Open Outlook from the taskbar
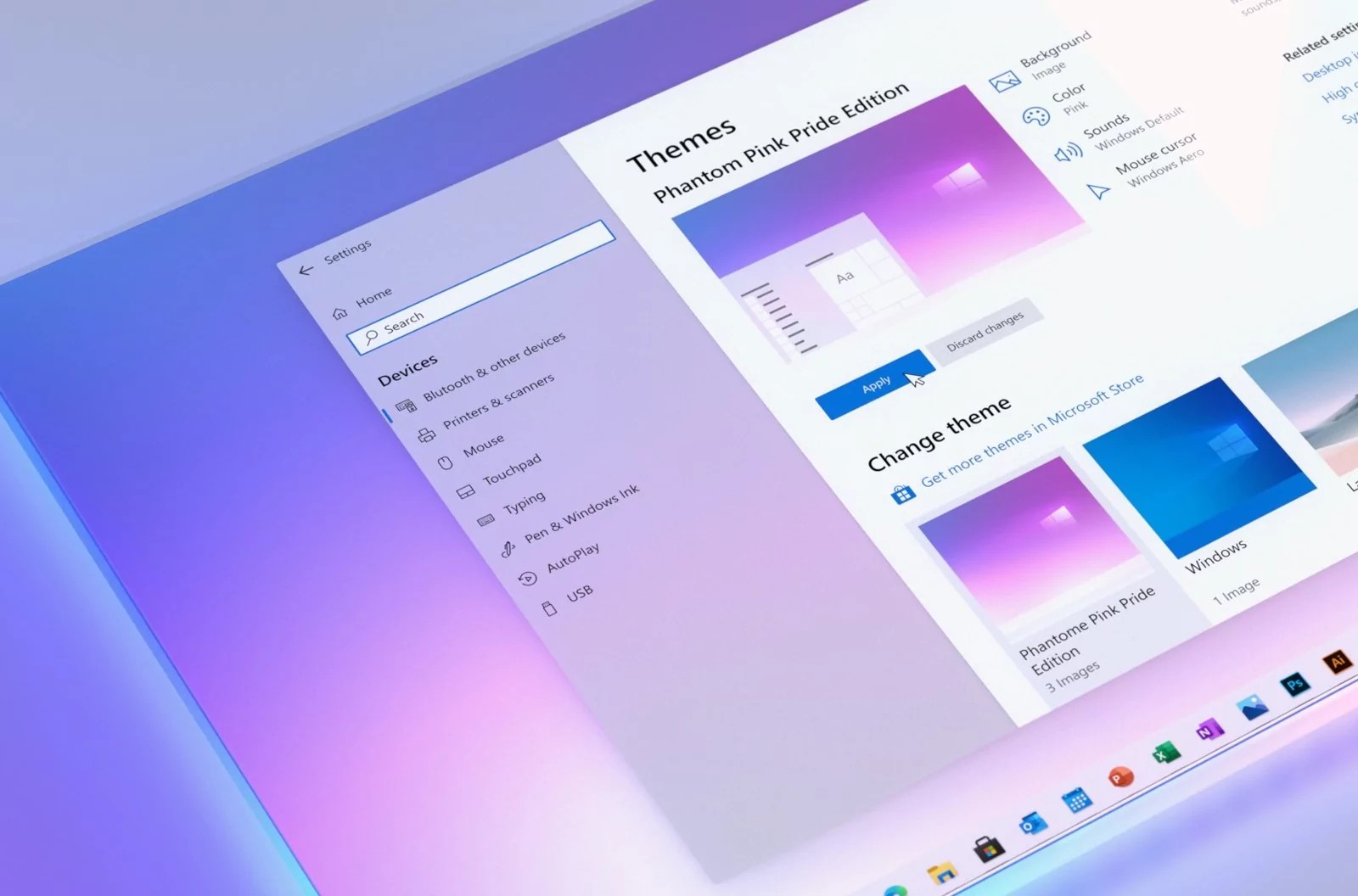This screenshot has height=896, width=1358. coord(1033,823)
